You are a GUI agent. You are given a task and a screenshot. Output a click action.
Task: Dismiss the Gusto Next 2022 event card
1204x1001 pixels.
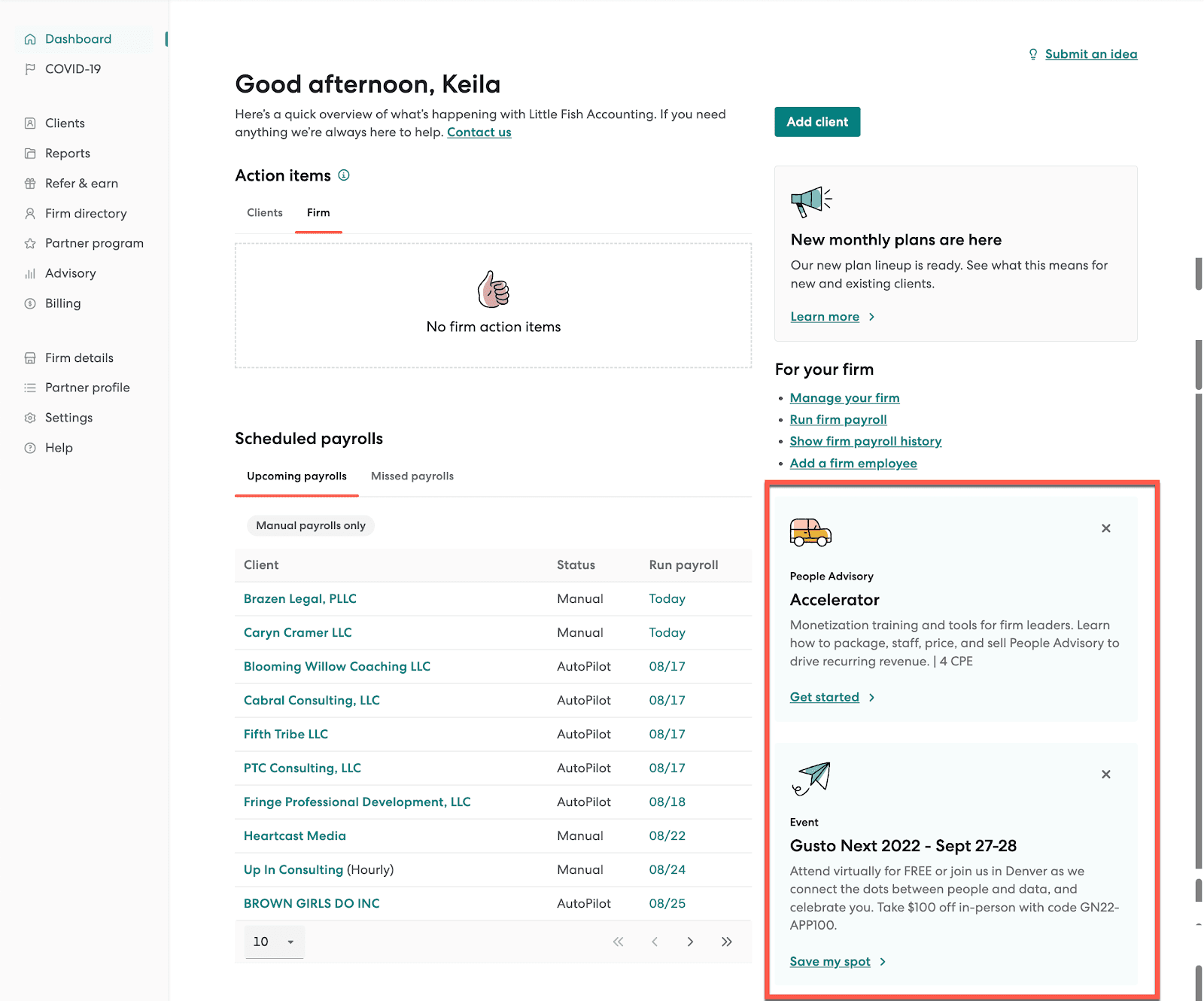tap(1106, 774)
